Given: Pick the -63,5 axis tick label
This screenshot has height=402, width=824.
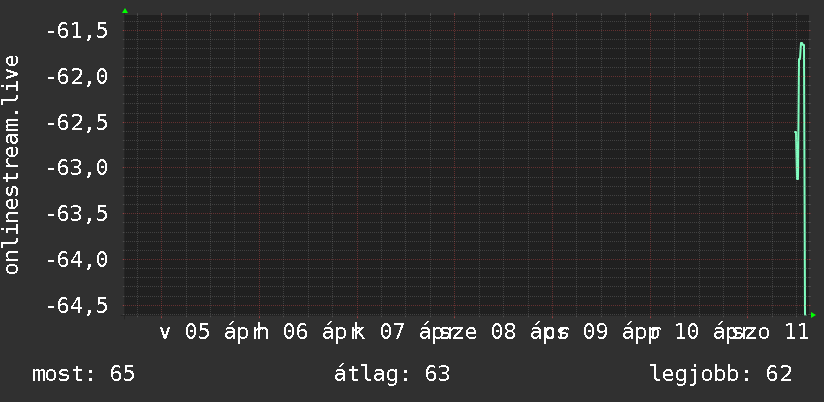Looking at the screenshot, I should [77, 214].
